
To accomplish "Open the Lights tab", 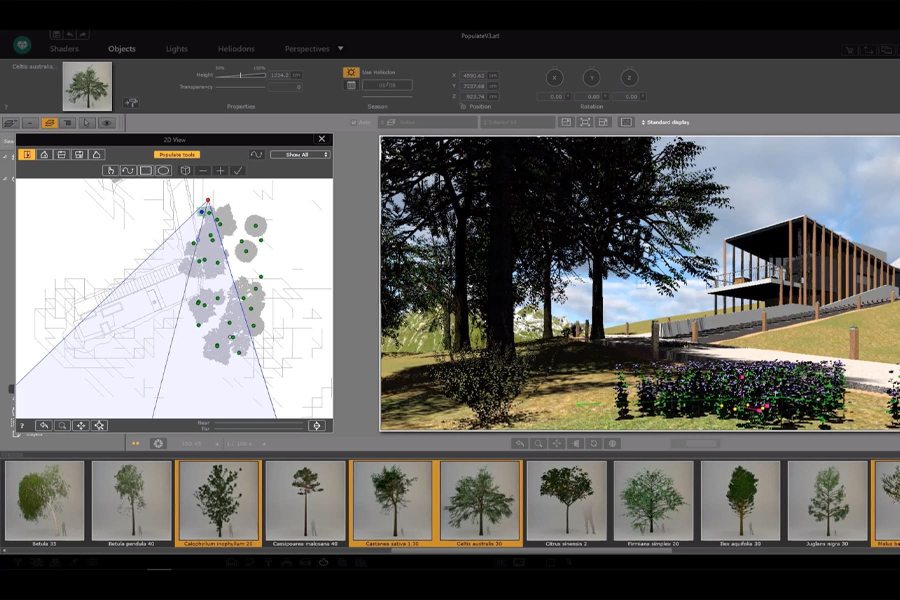I will (176, 48).
